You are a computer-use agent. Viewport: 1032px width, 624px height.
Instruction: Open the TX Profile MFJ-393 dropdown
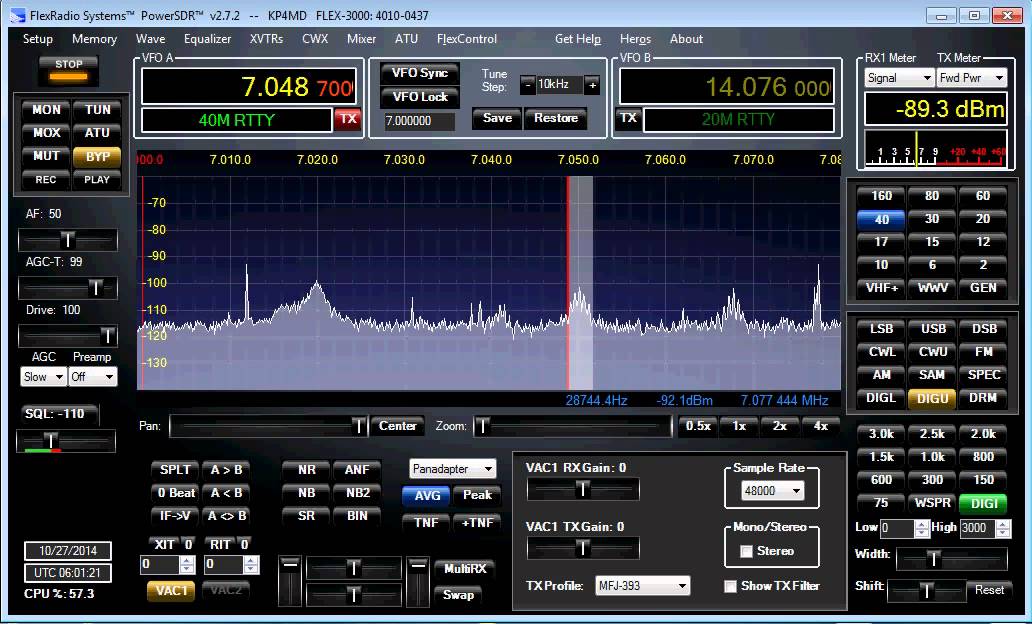642,585
